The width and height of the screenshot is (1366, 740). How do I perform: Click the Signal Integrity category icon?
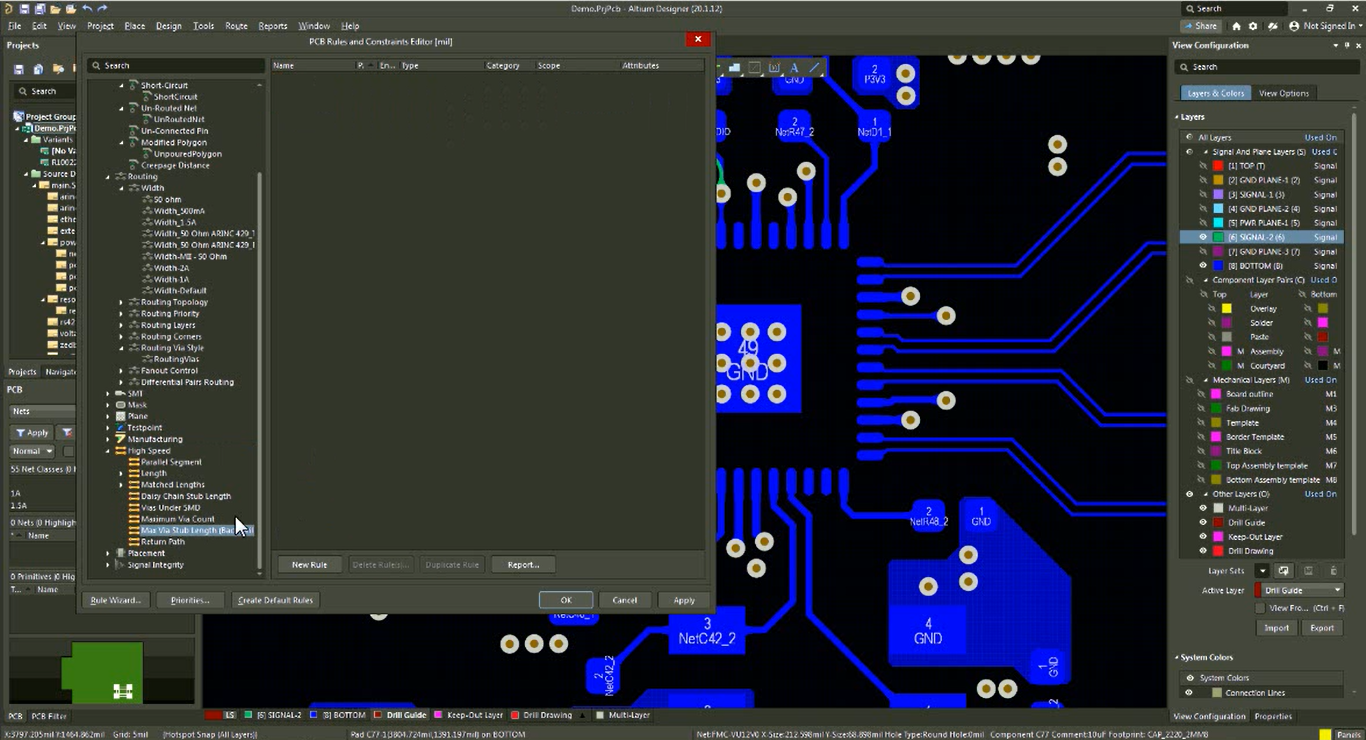121,565
